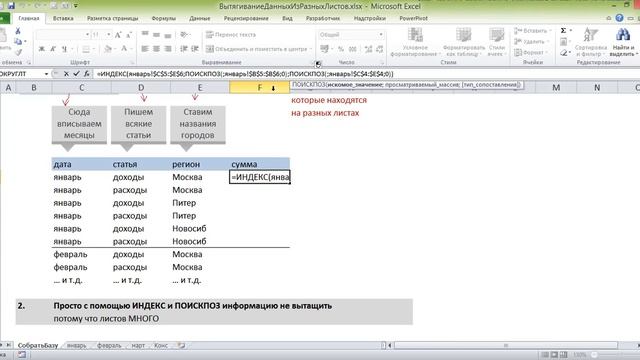This screenshot has width=640, height=360.
Task: Toggle Bold (Ж) formatting
Action: [x=41, y=49]
